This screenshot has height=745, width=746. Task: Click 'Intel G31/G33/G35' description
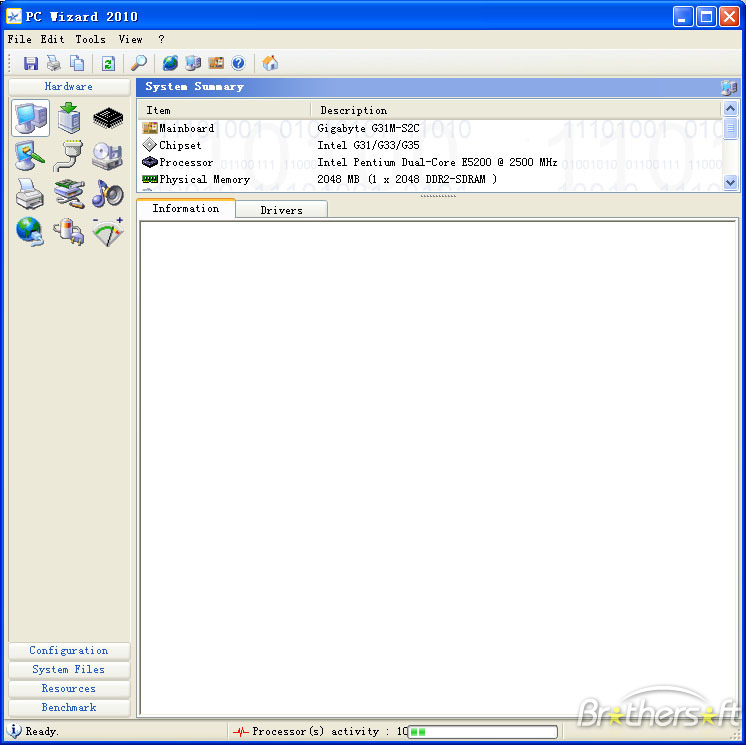368,145
